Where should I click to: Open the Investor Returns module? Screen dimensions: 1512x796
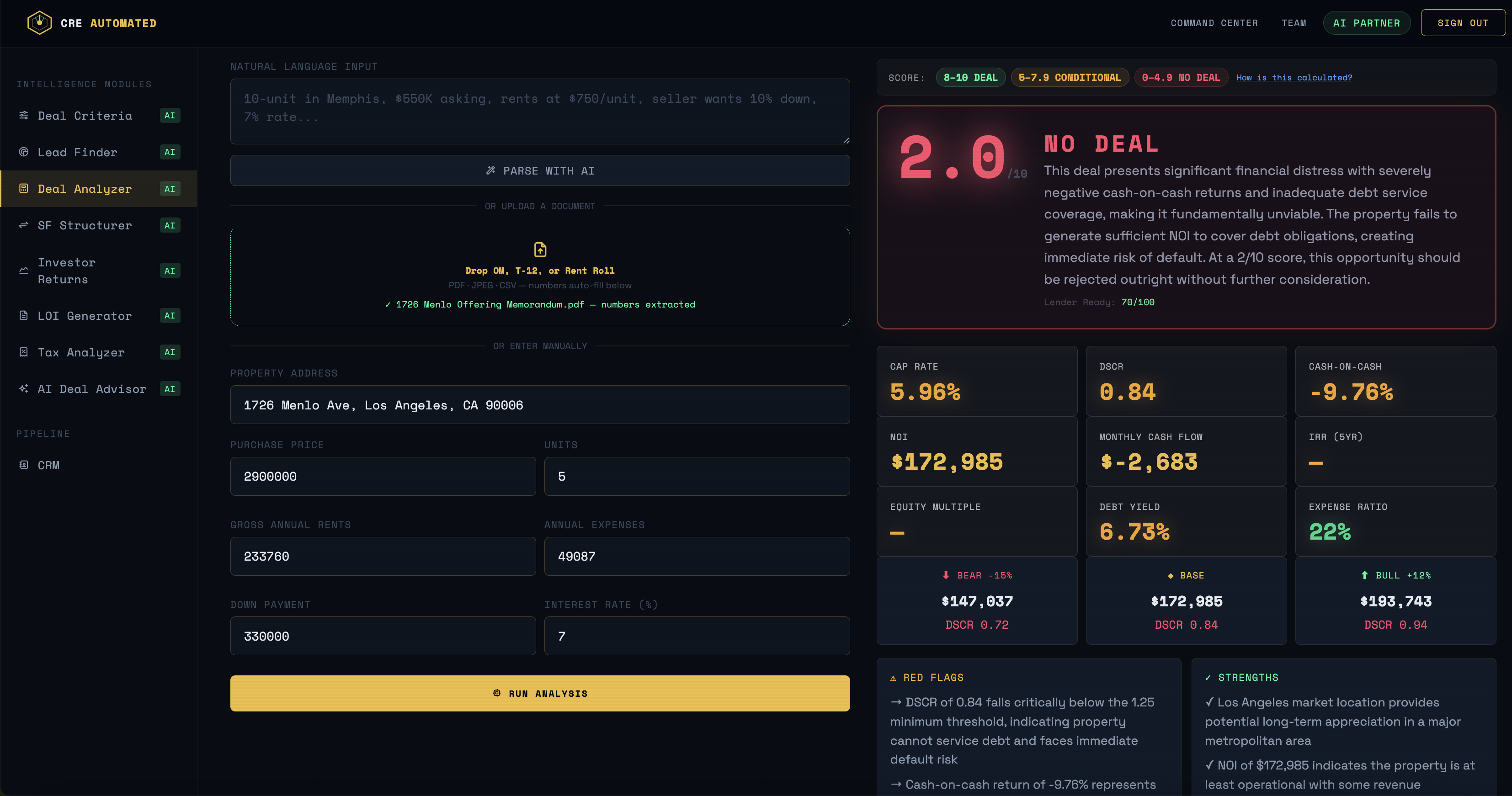(x=99, y=271)
